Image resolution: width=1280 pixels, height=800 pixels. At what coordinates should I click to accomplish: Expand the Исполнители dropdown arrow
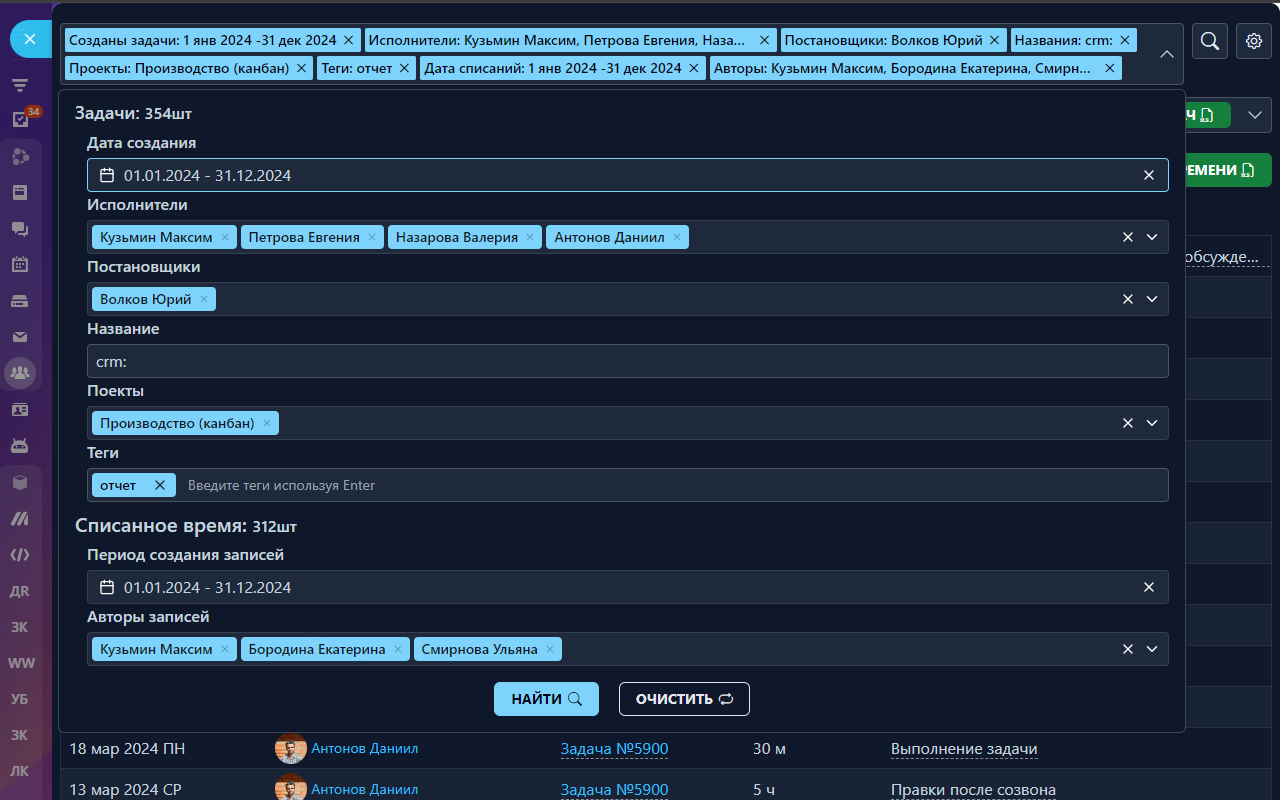point(1151,237)
